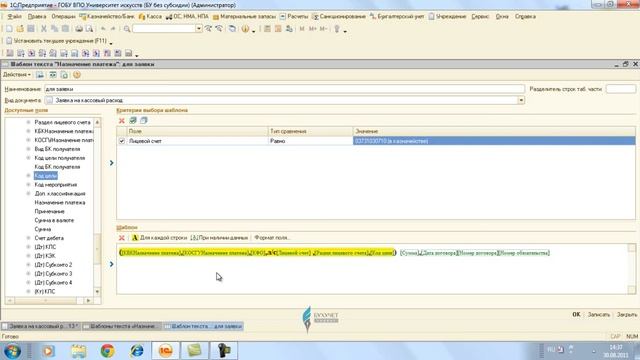Click the fields tree horizontal scroll-right arrow
This screenshot has height=360, width=640.
[x=88, y=300]
